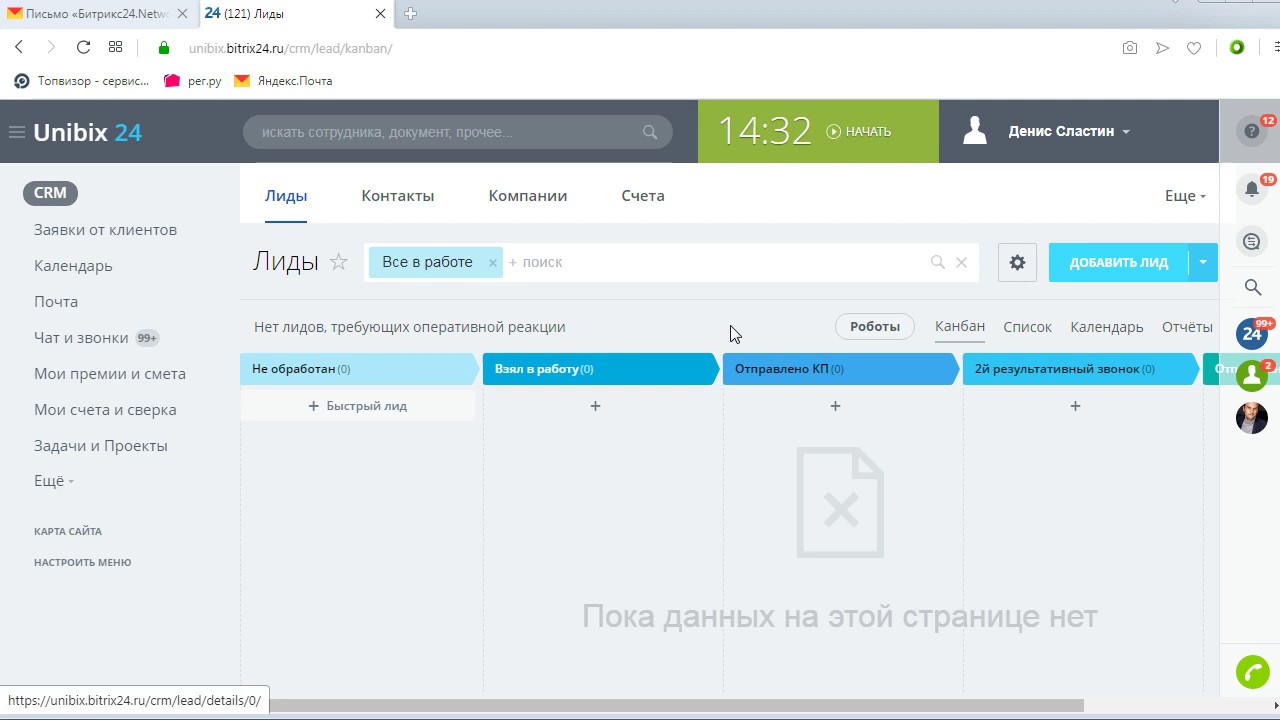Open notifications bell icon
1280x720 pixels.
pos(1251,189)
